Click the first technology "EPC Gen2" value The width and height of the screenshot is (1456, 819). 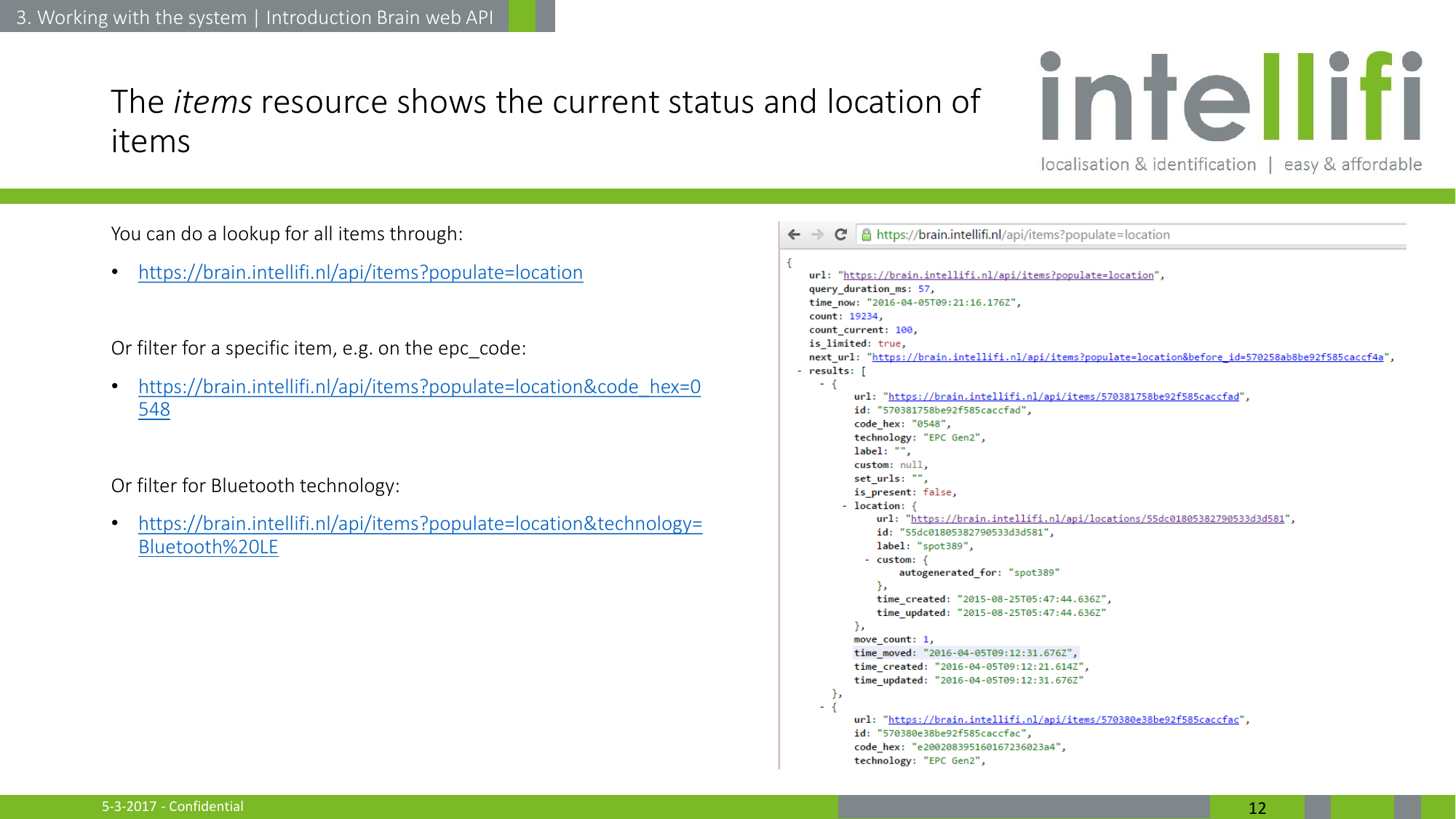(x=952, y=438)
